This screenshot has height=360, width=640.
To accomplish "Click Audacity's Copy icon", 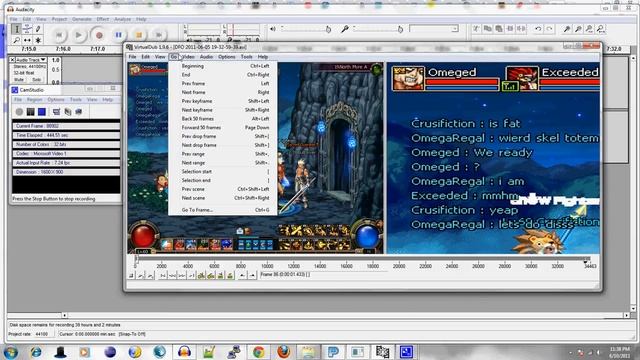I will coord(487,29).
